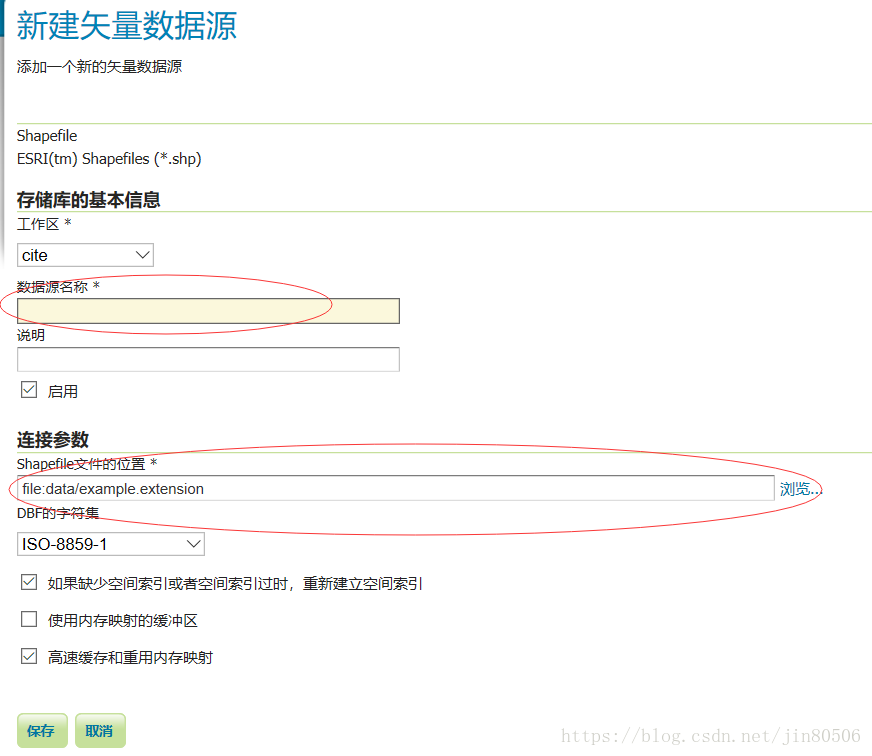Click the 浏览... browse link
This screenshot has height=756, width=872.
pos(800,489)
